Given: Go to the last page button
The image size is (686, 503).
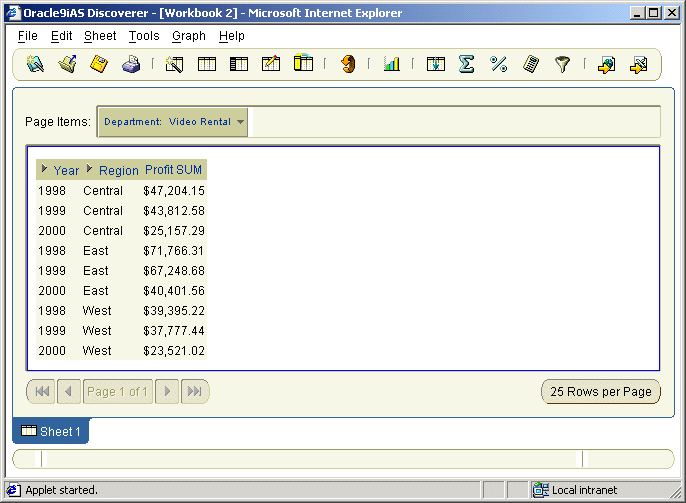Looking at the screenshot, I should (x=194, y=391).
